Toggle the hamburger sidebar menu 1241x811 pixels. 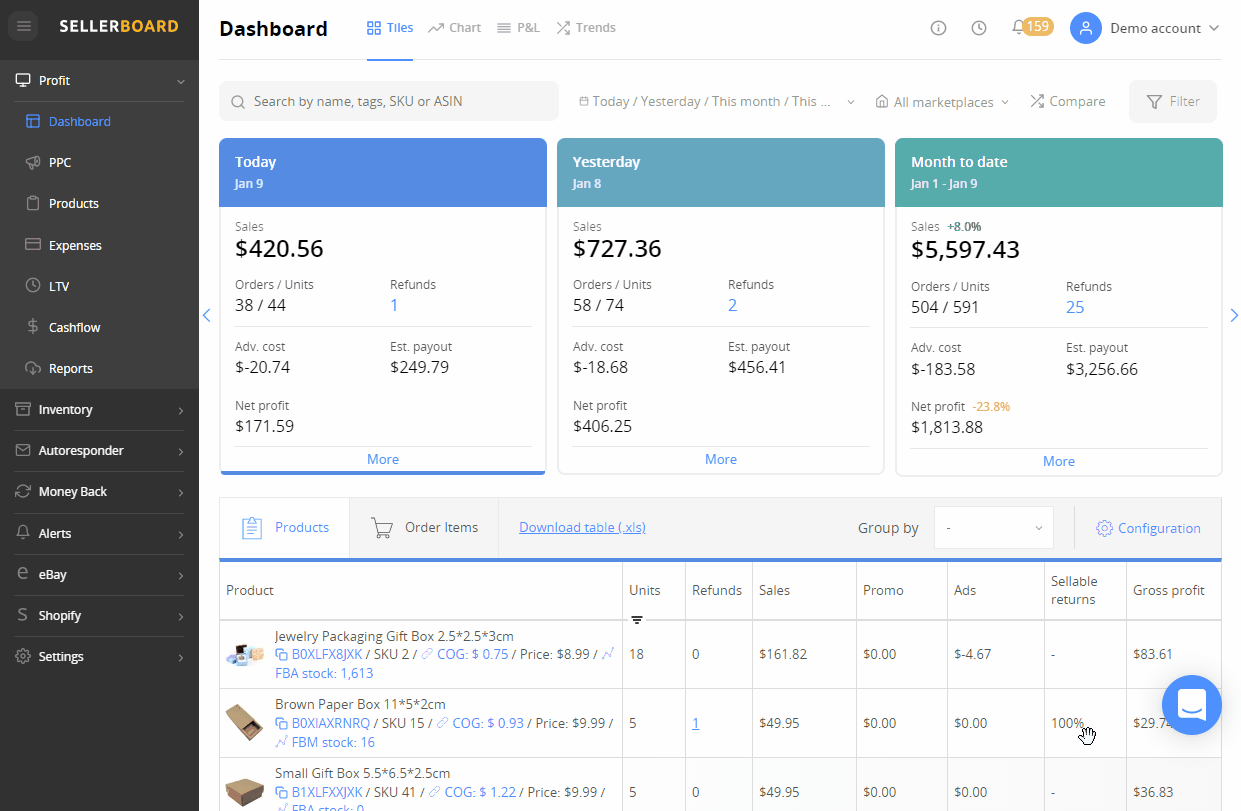pyautogui.click(x=24, y=26)
